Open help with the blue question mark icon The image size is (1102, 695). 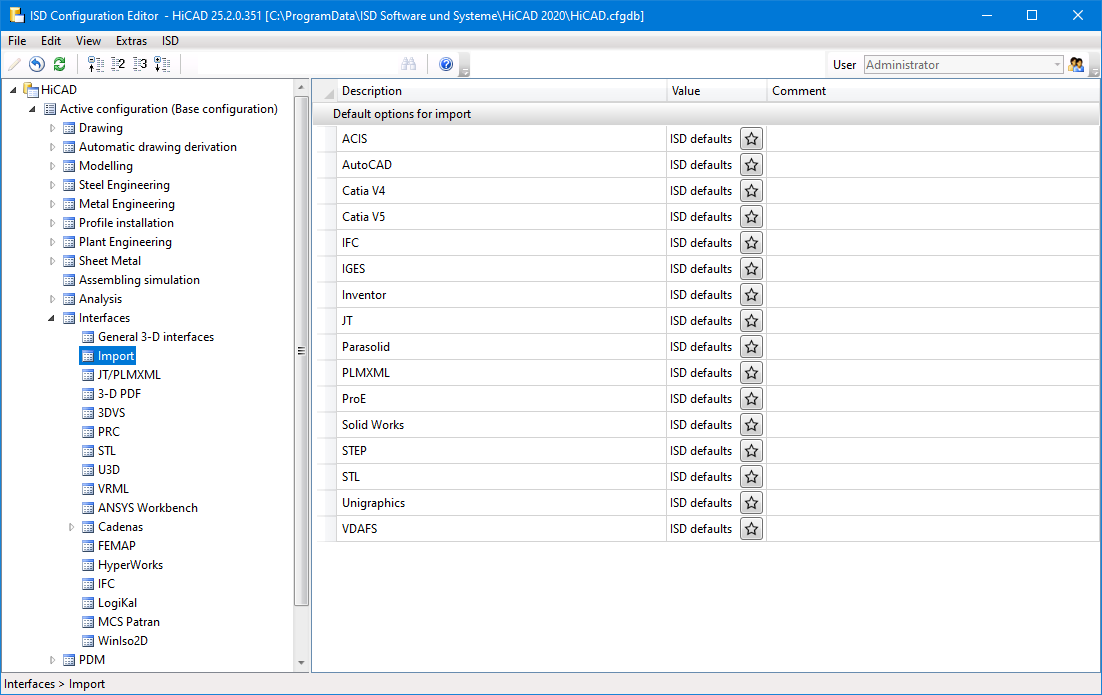pos(446,64)
